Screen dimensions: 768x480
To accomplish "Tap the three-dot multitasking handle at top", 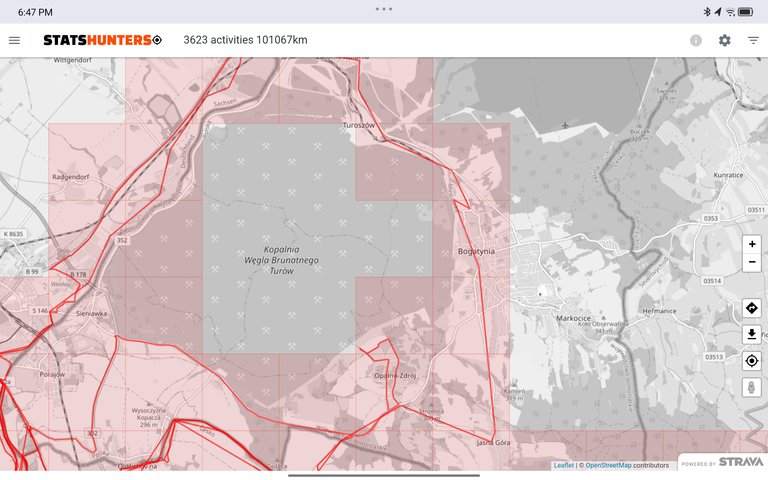I will point(384,8).
